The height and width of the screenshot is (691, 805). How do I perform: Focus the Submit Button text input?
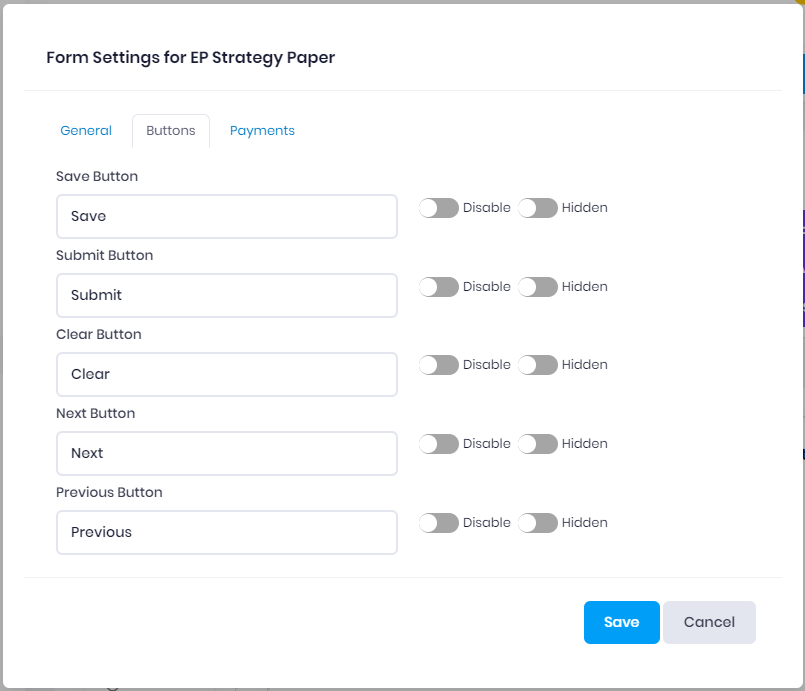[227, 295]
